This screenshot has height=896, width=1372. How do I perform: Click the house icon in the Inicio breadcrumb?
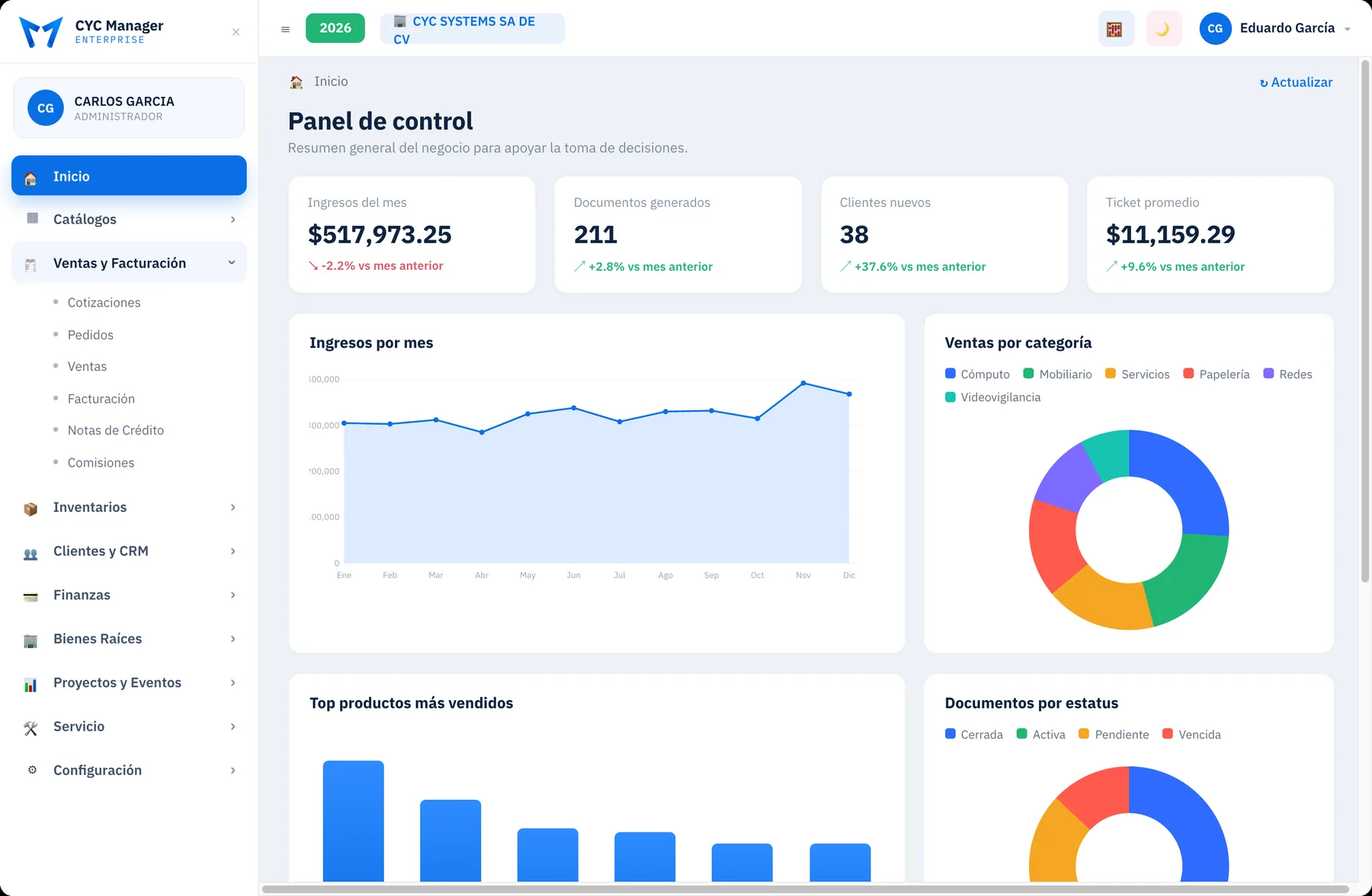[x=297, y=82]
